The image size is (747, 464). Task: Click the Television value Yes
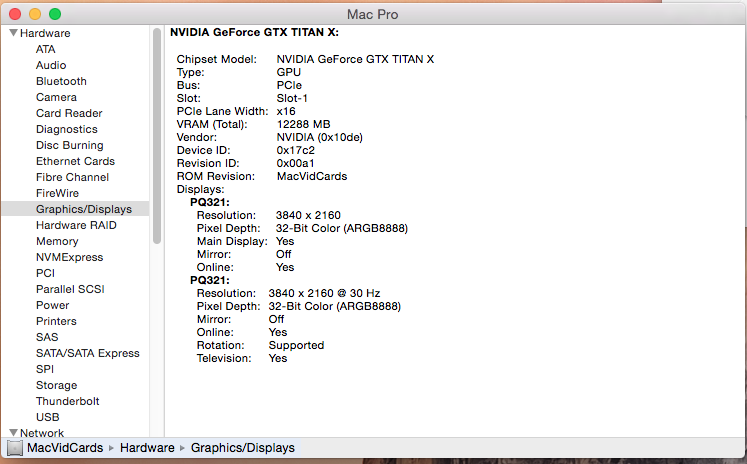(x=278, y=358)
